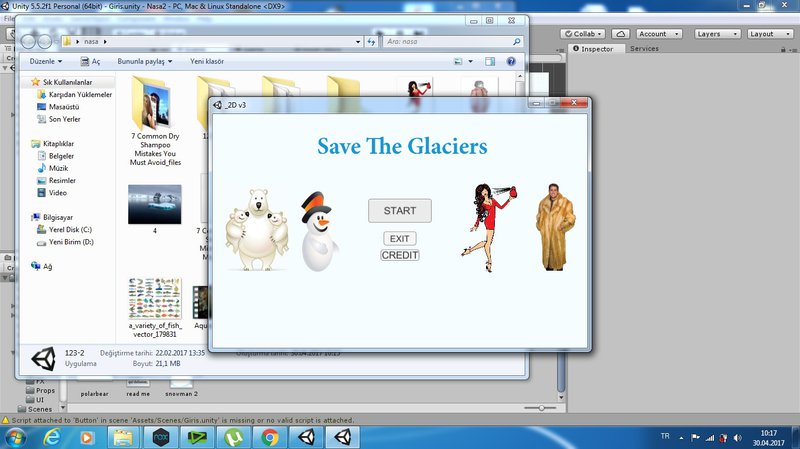Viewport: 800px width, 449px height.
Task: Open the Scenes folder in Unity project
Action: point(40,409)
